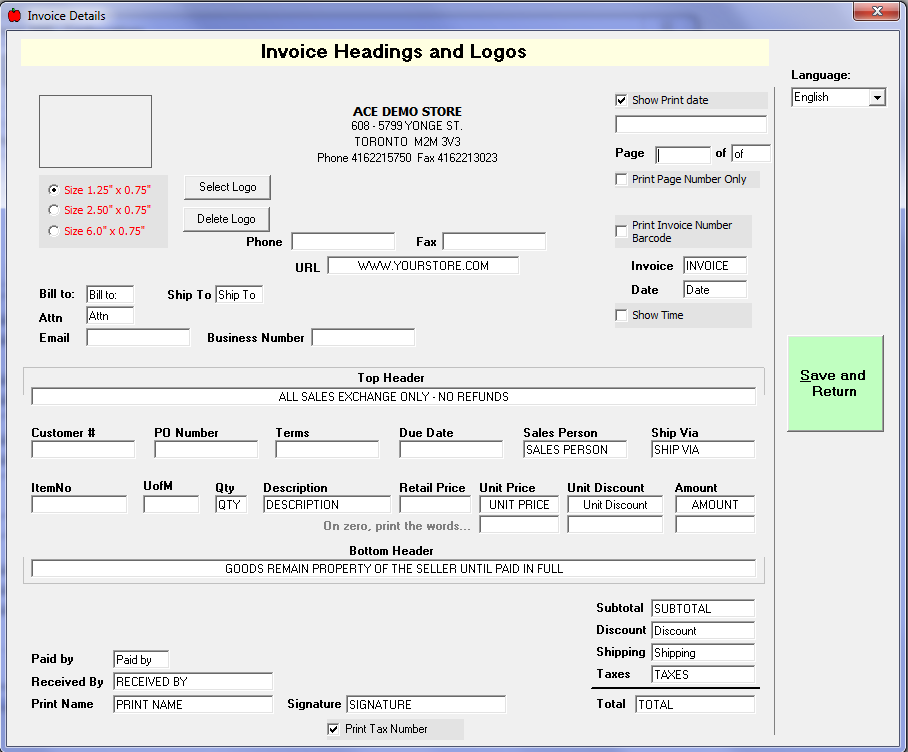Toggle Show Print date checkbox
908x752 pixels.
[x=621, y=100]
